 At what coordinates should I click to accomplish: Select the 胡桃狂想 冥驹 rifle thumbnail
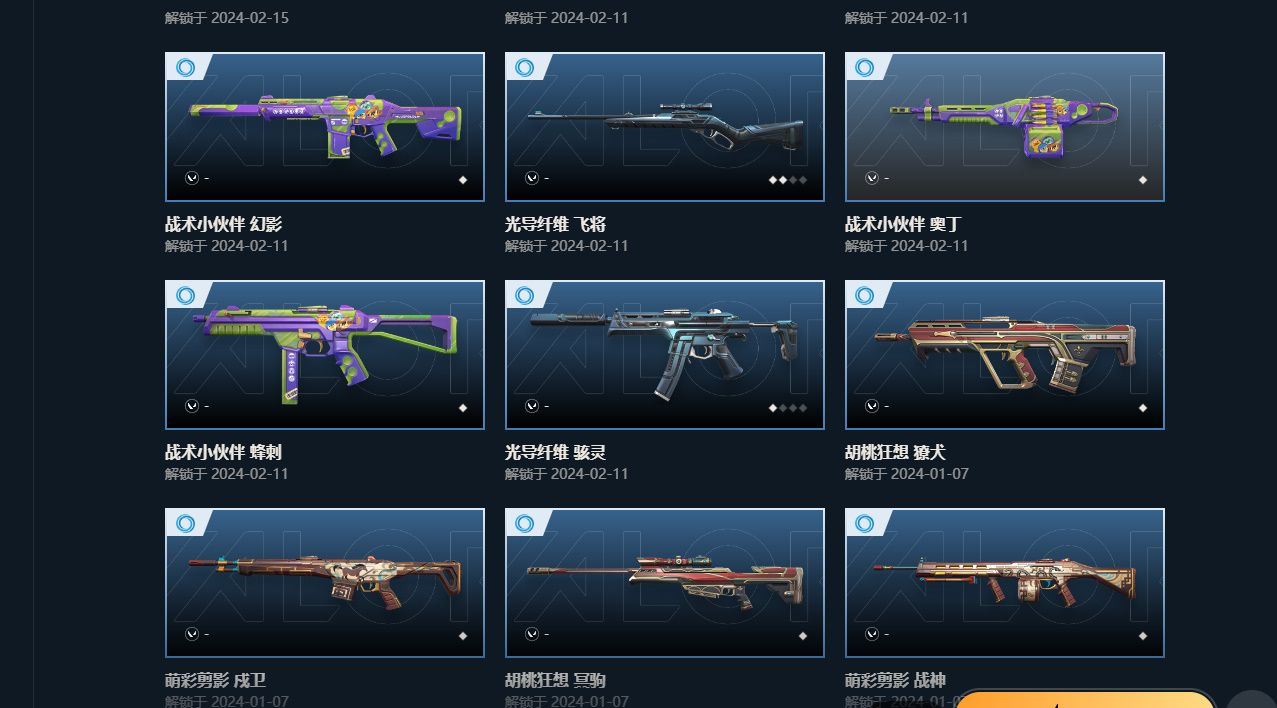[x=665, y=583]
